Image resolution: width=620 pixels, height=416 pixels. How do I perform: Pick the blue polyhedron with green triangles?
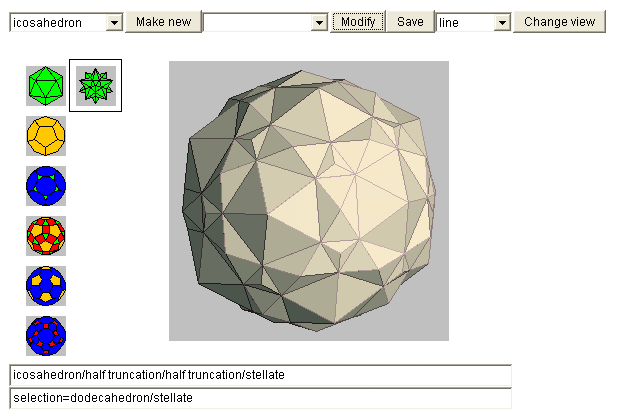tap(46, 186)
